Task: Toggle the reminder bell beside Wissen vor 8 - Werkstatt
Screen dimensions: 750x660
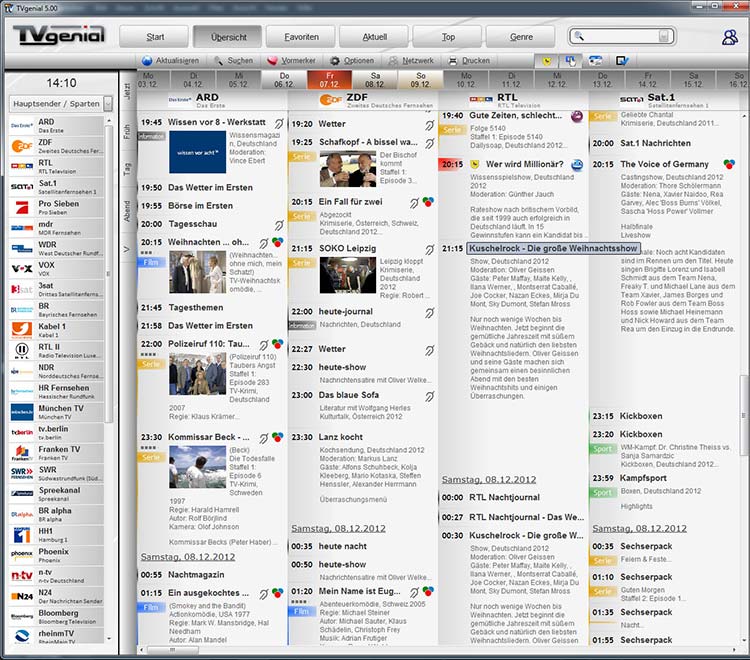Action: pos(279,123)
